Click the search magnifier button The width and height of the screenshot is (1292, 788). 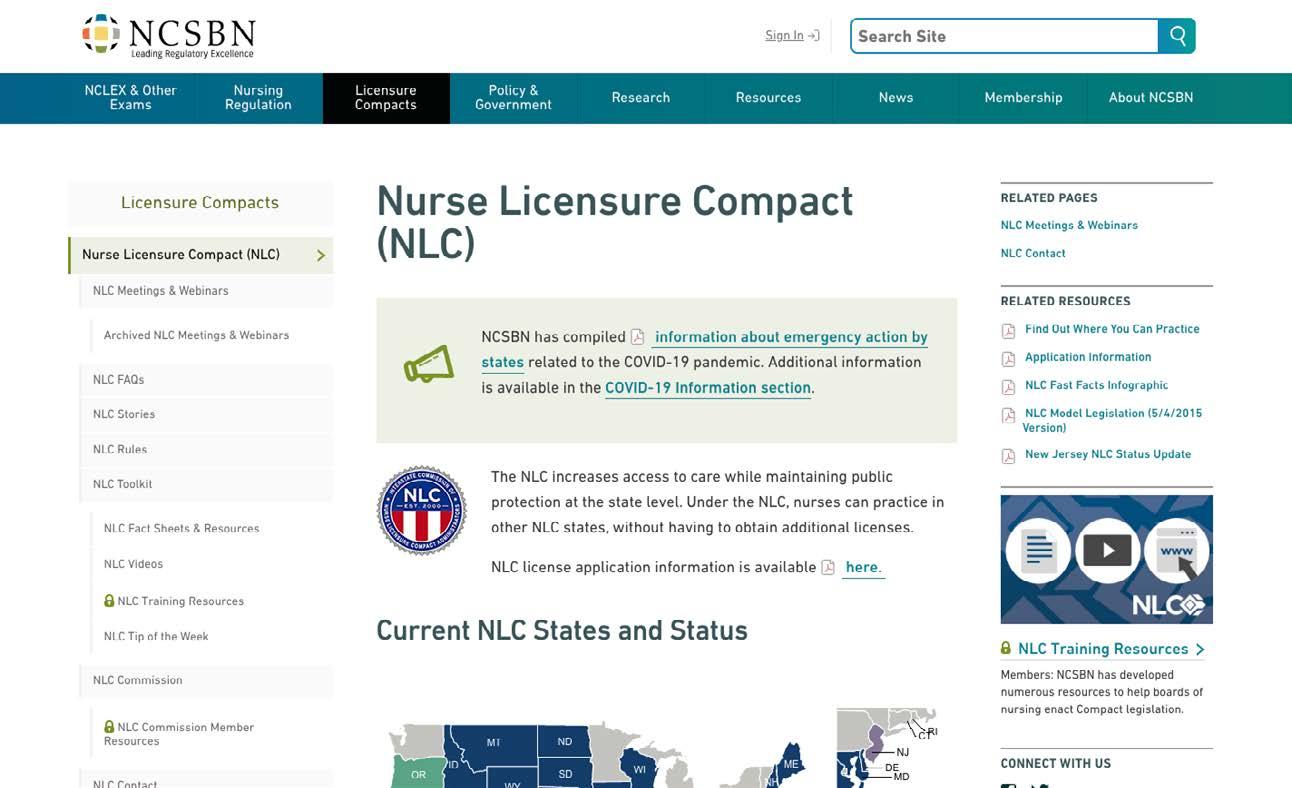1177,36
